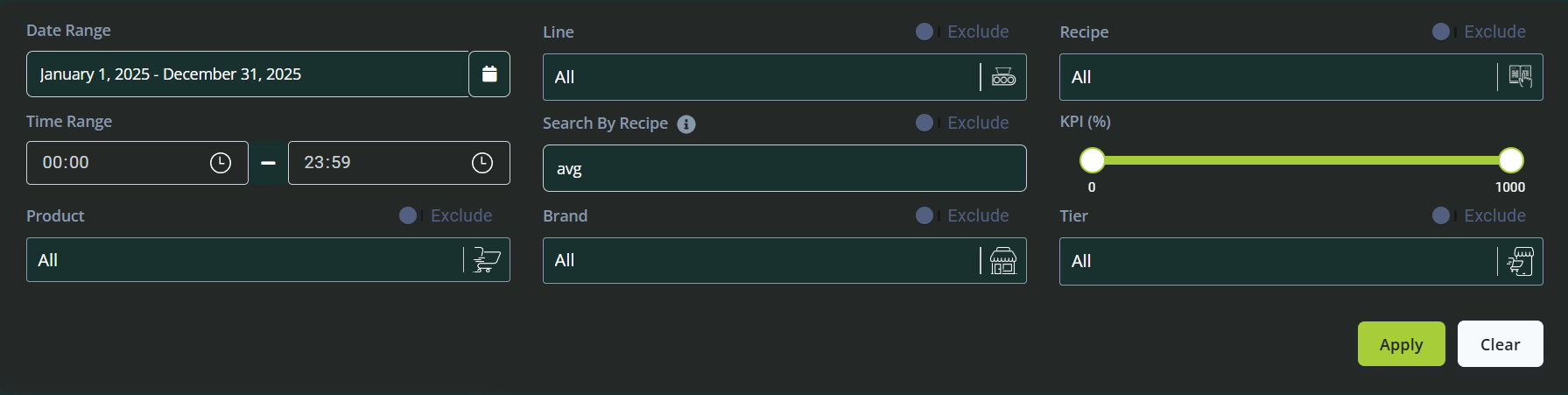Toggle Exclude for the Line filter
The width and height of the screenshot is (1568, 395).
925,32
